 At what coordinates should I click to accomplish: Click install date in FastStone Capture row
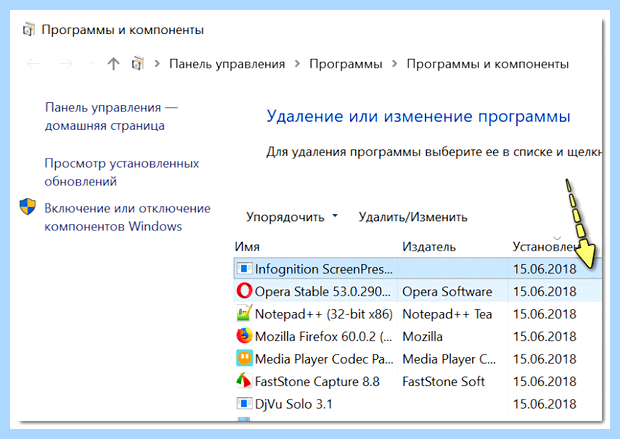click(544, 382)
